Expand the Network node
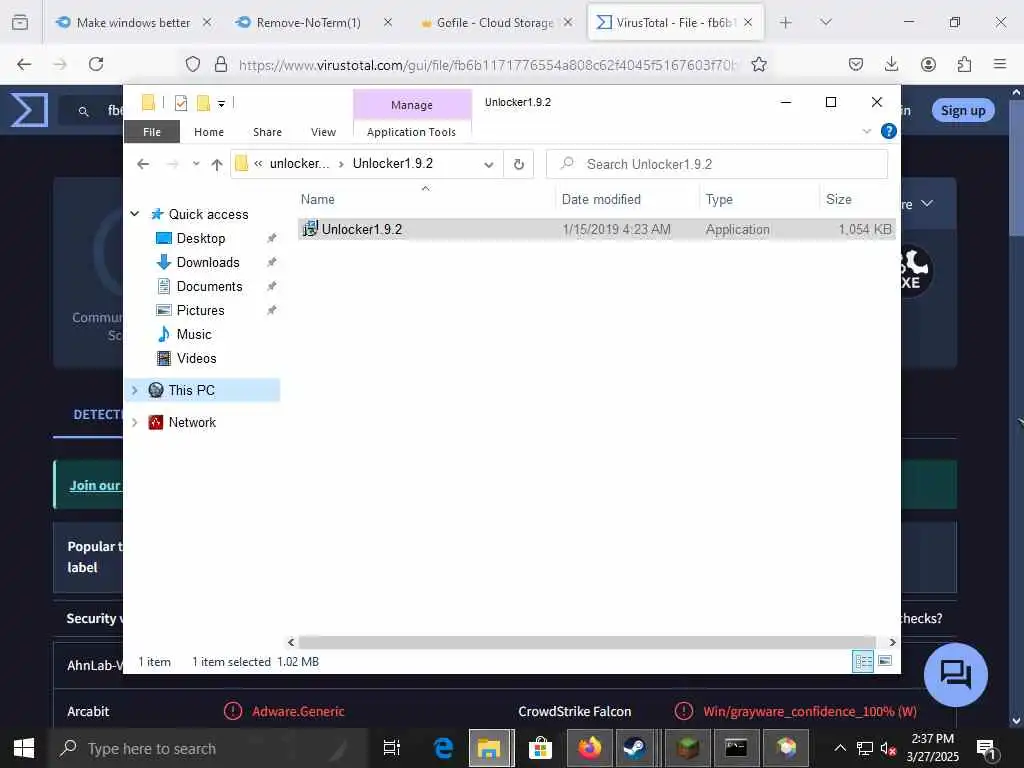Image resolution: width=1024 pixels, height=768 pixels. pos(135,423)
